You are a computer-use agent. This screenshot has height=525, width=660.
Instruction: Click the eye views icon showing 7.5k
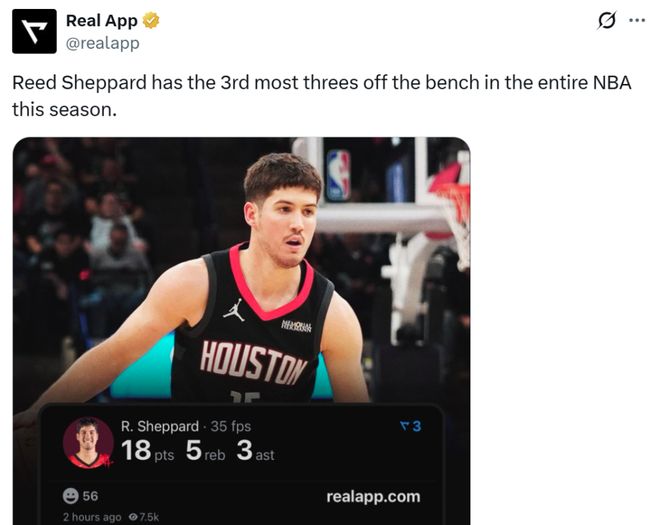pos(132,517)
